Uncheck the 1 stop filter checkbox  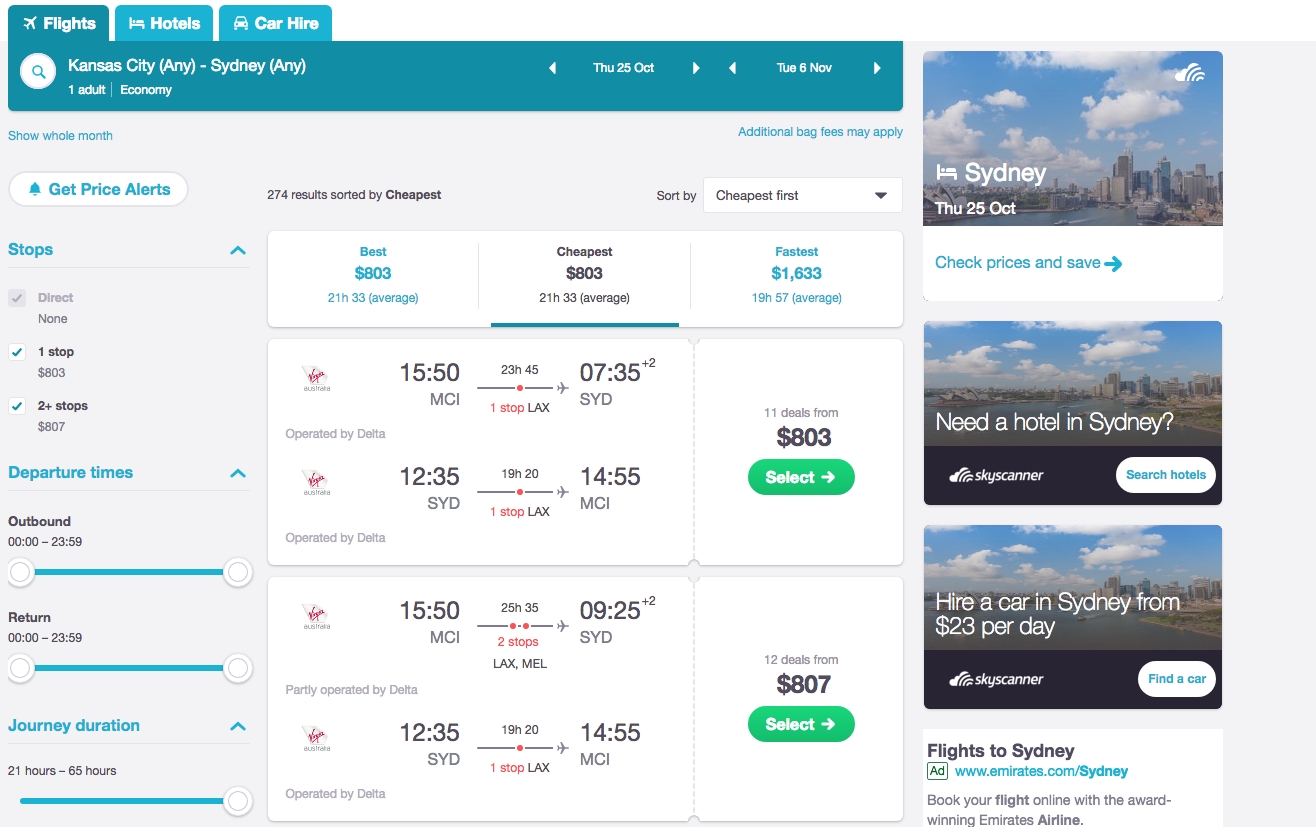(x=17, y=352)
